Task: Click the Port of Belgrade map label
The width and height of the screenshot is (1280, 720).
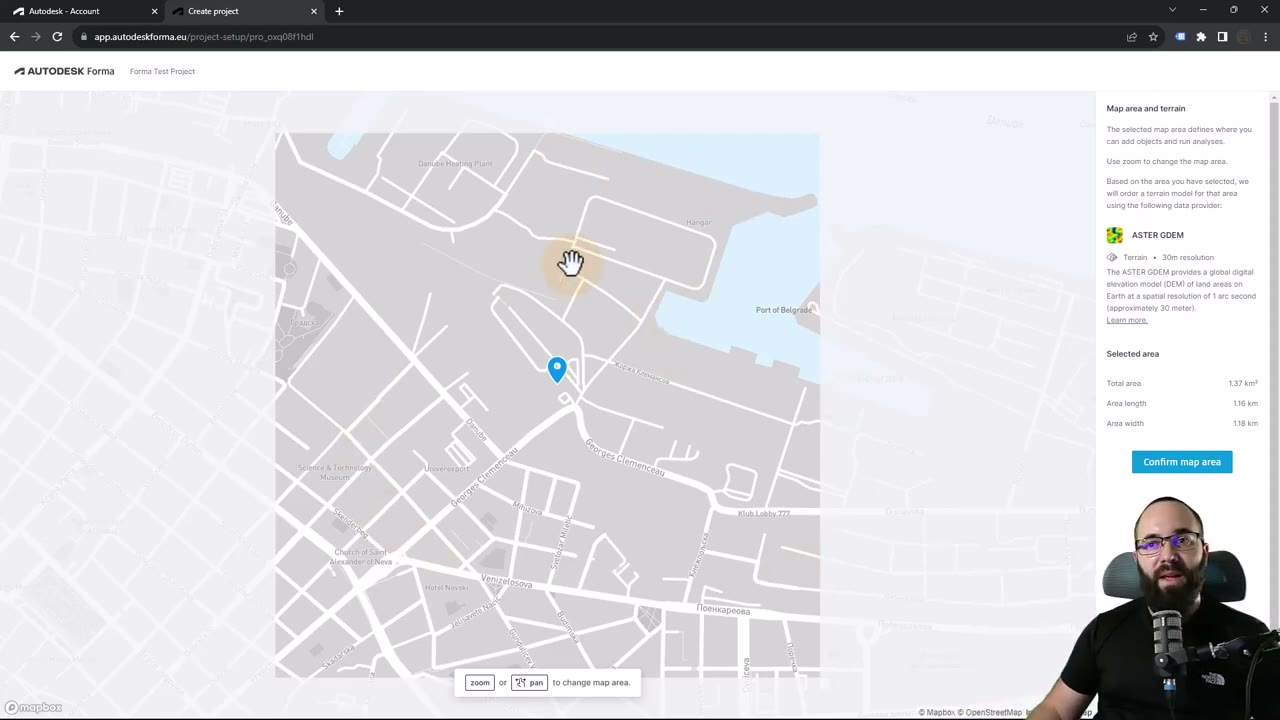Action: click(x=784, y=310)
